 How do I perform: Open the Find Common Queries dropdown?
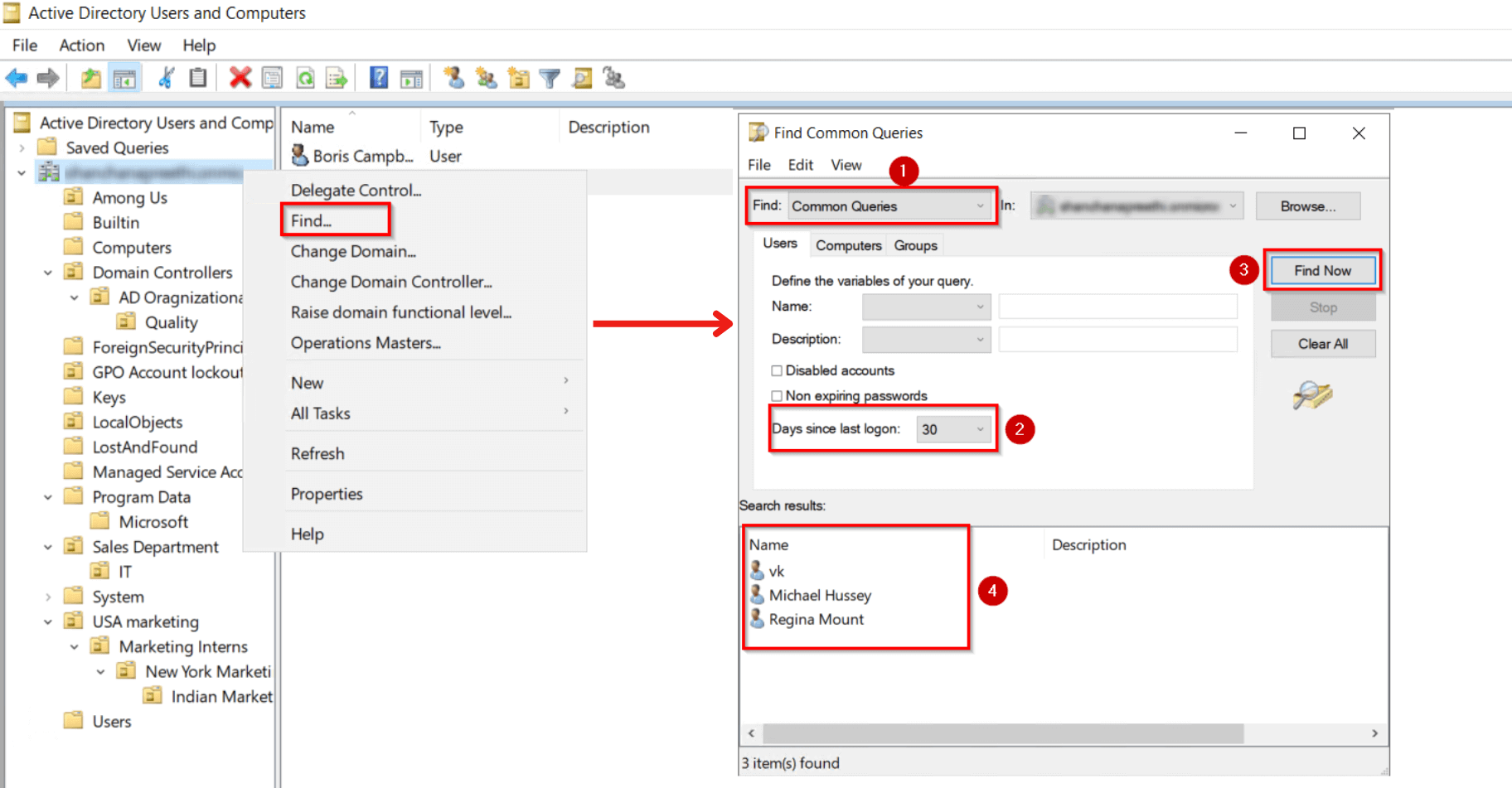click(978, 205)
